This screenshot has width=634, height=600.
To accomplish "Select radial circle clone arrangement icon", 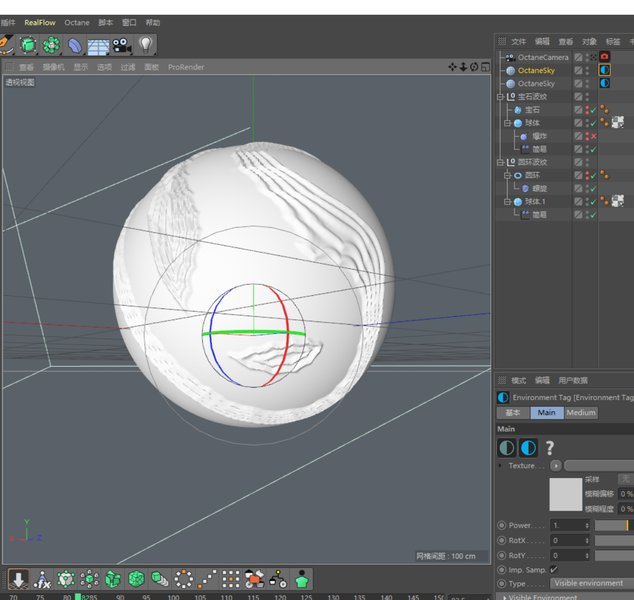I will point(184,579).
